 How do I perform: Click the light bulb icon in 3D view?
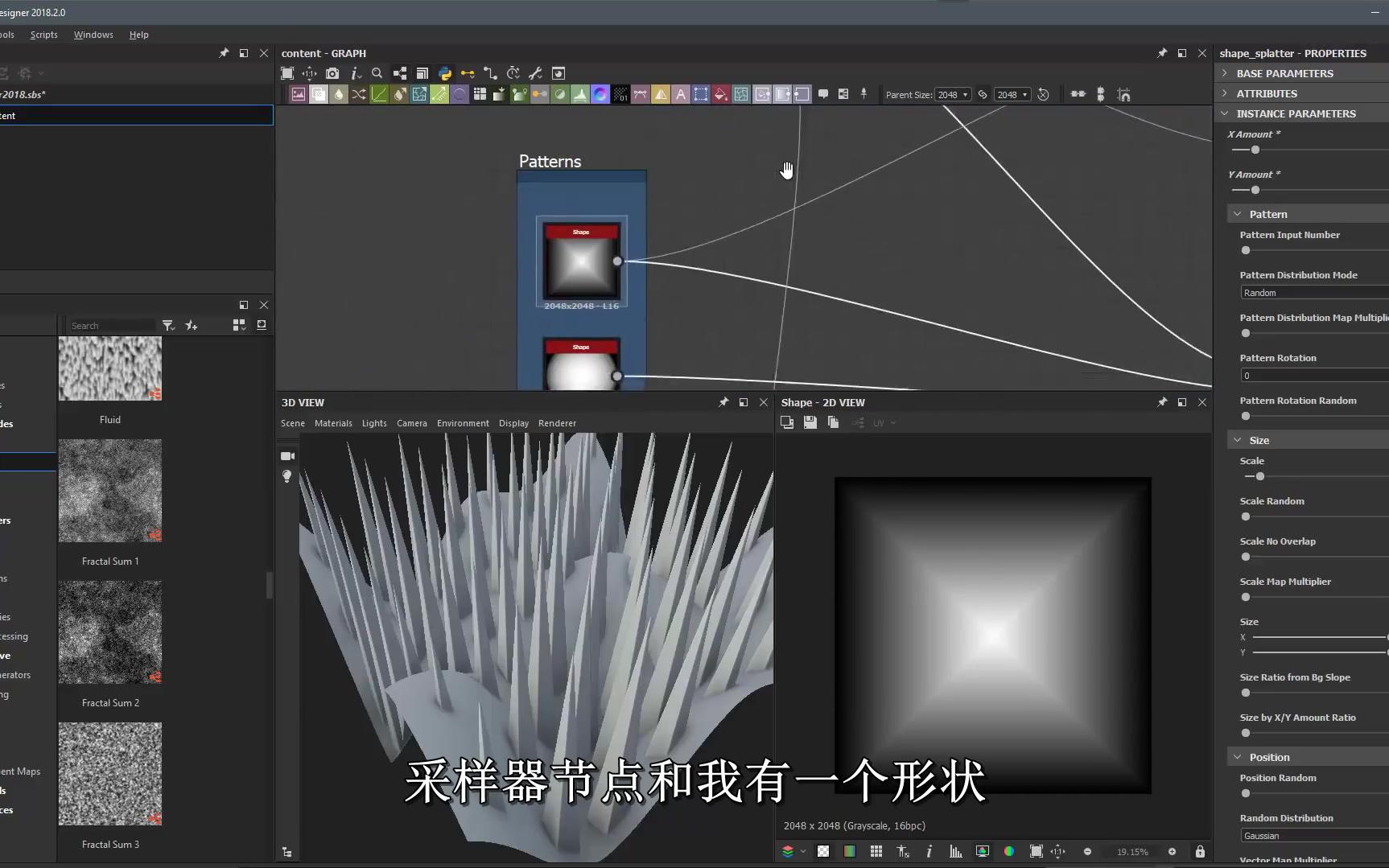286,476
